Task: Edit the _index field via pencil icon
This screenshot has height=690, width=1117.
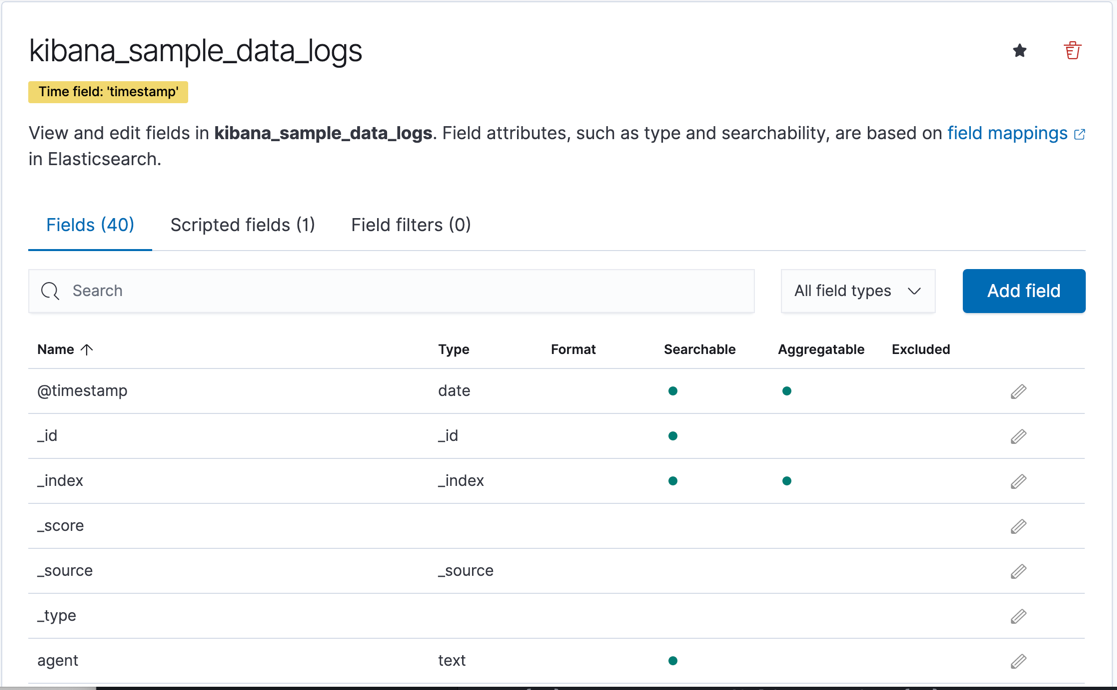Action: pyautogui.click(x=1018, y=482)
